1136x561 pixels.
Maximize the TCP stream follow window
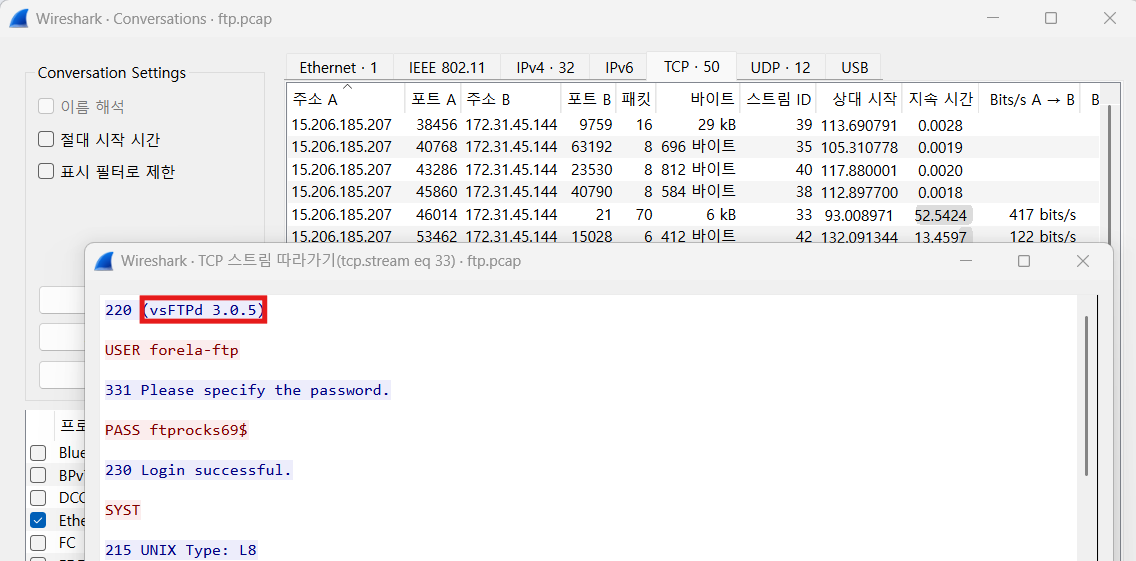(1024, 261)
